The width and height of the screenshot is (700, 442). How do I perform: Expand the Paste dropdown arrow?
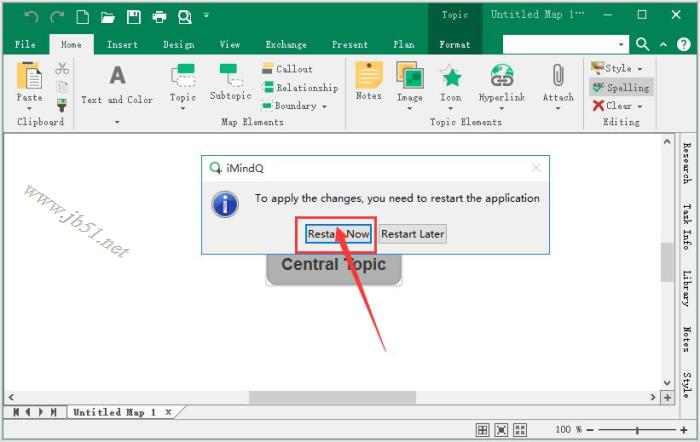29,108
